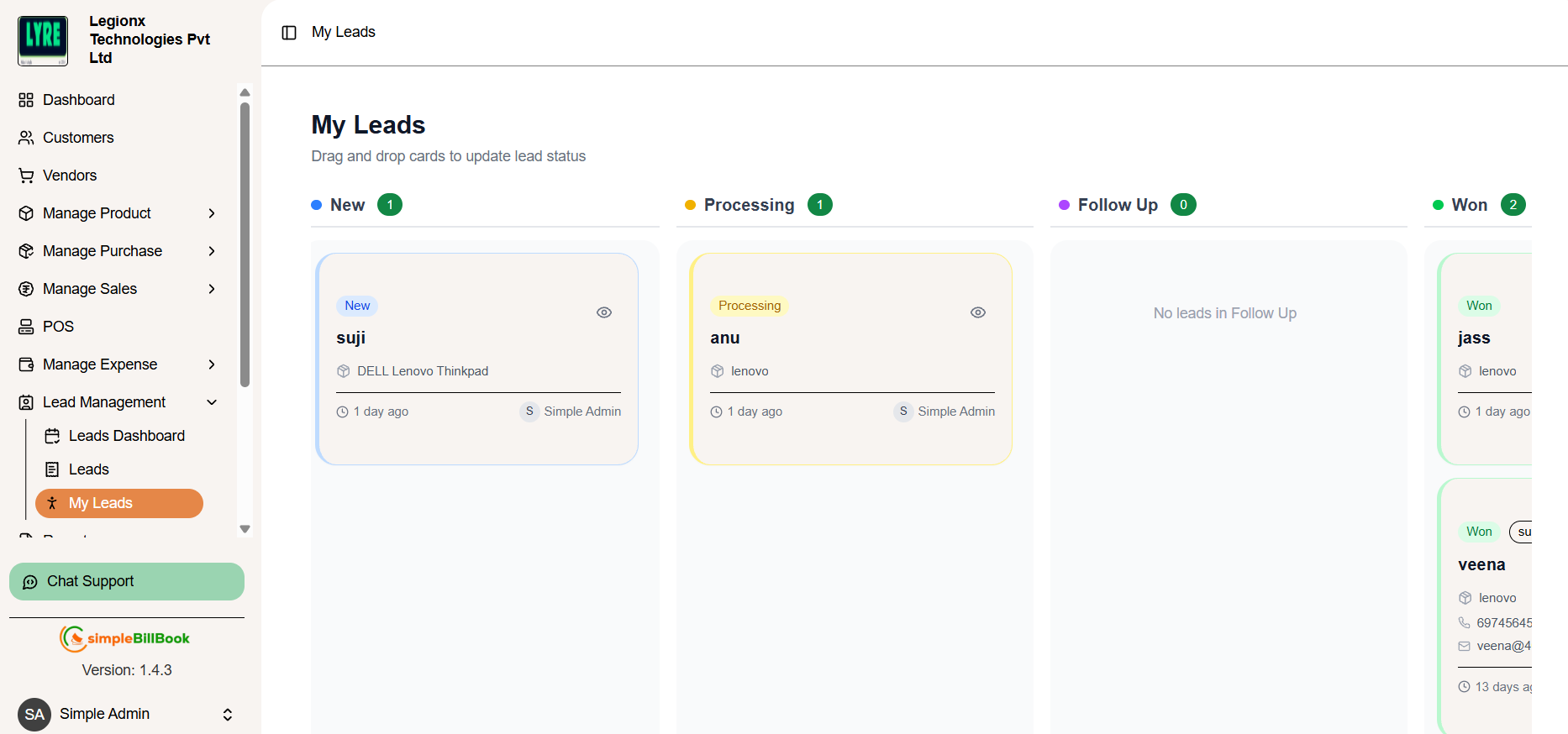Click the My Leads person icon
This screenshot has height=734, width=1568.
(52, 503)
